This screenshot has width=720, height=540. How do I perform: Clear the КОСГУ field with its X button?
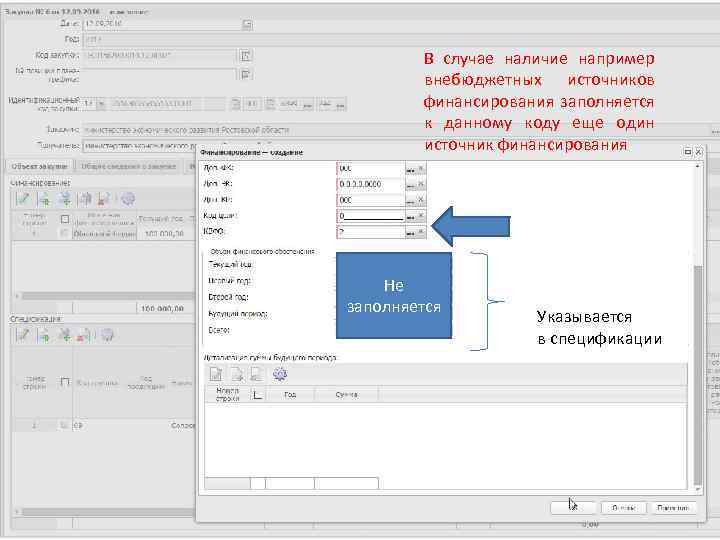[421, 232]
